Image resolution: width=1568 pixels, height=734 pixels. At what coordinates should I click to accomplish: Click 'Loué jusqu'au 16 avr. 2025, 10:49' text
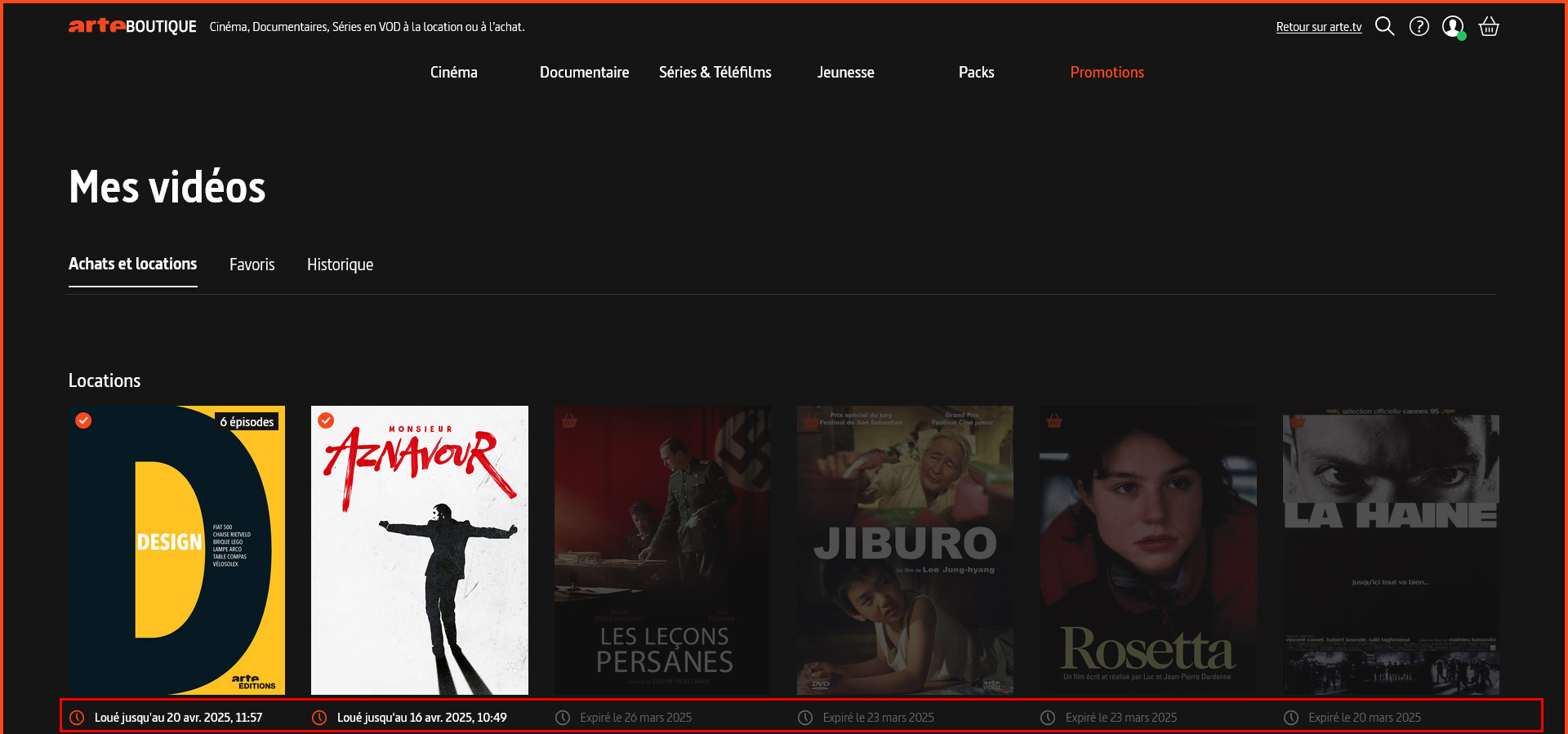pyautogui.click(x=421, y=718)
